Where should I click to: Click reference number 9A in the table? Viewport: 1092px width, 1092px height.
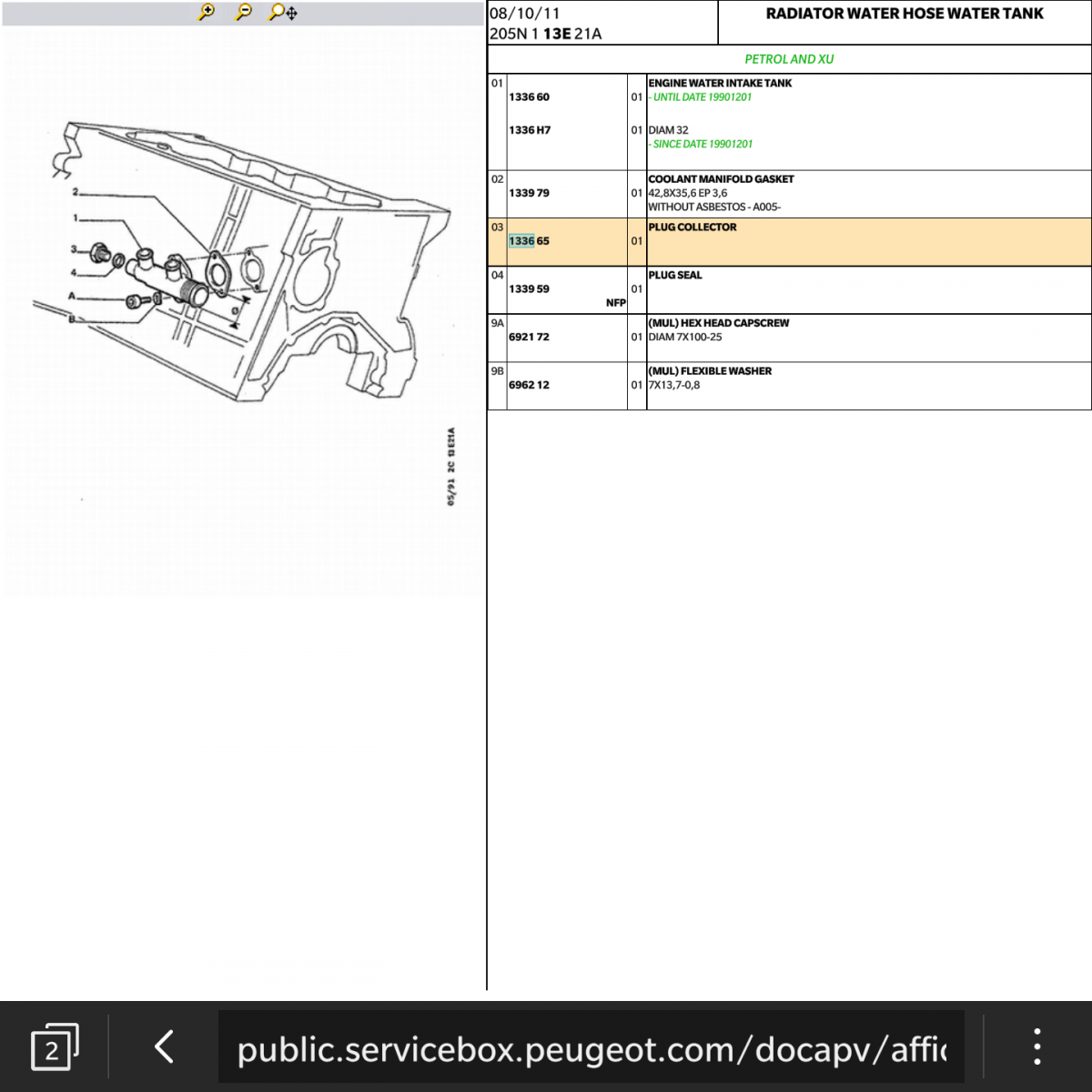pos(497,323)
